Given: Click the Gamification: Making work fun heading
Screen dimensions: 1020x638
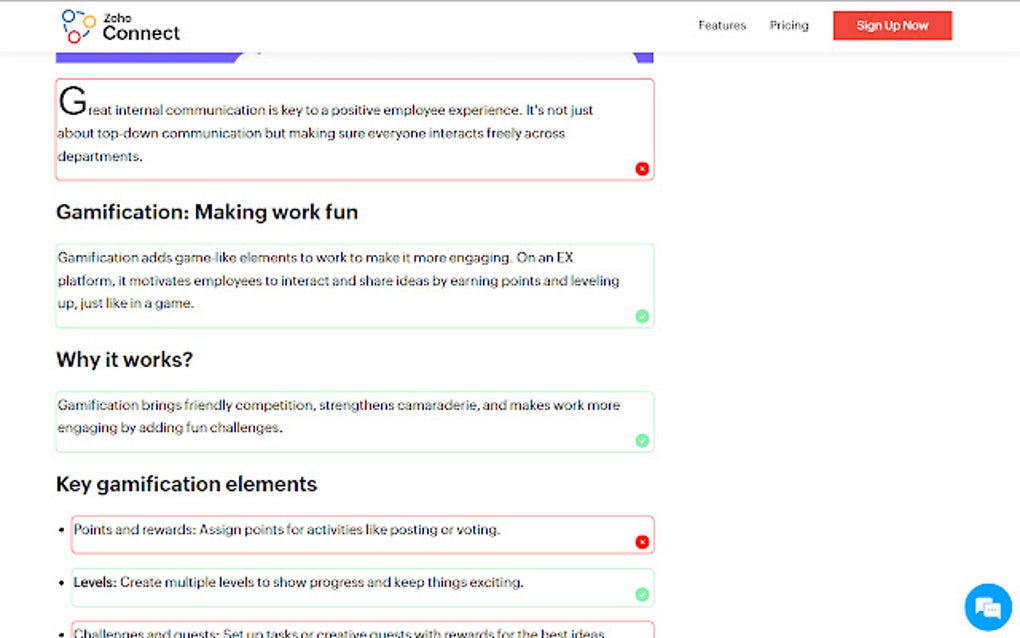Looking at the screenshot, I should 208,212.
